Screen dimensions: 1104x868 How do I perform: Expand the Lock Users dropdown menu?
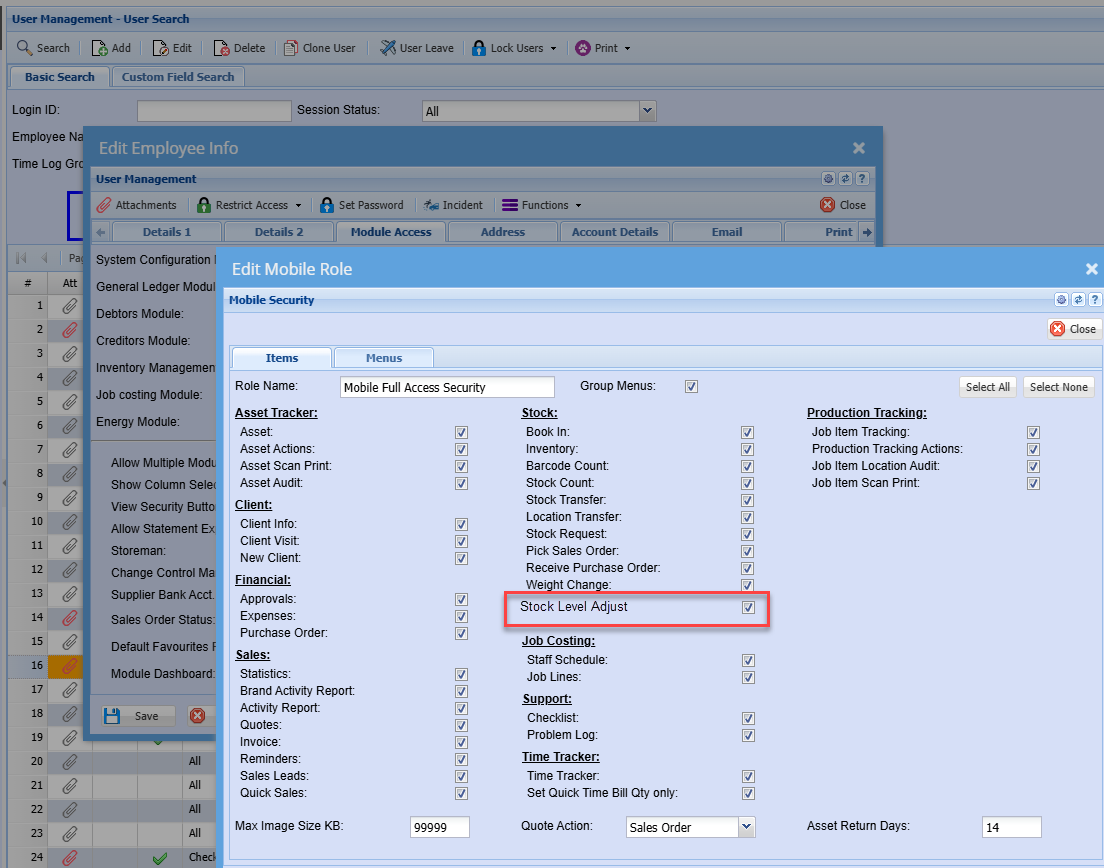click(553, 48)
